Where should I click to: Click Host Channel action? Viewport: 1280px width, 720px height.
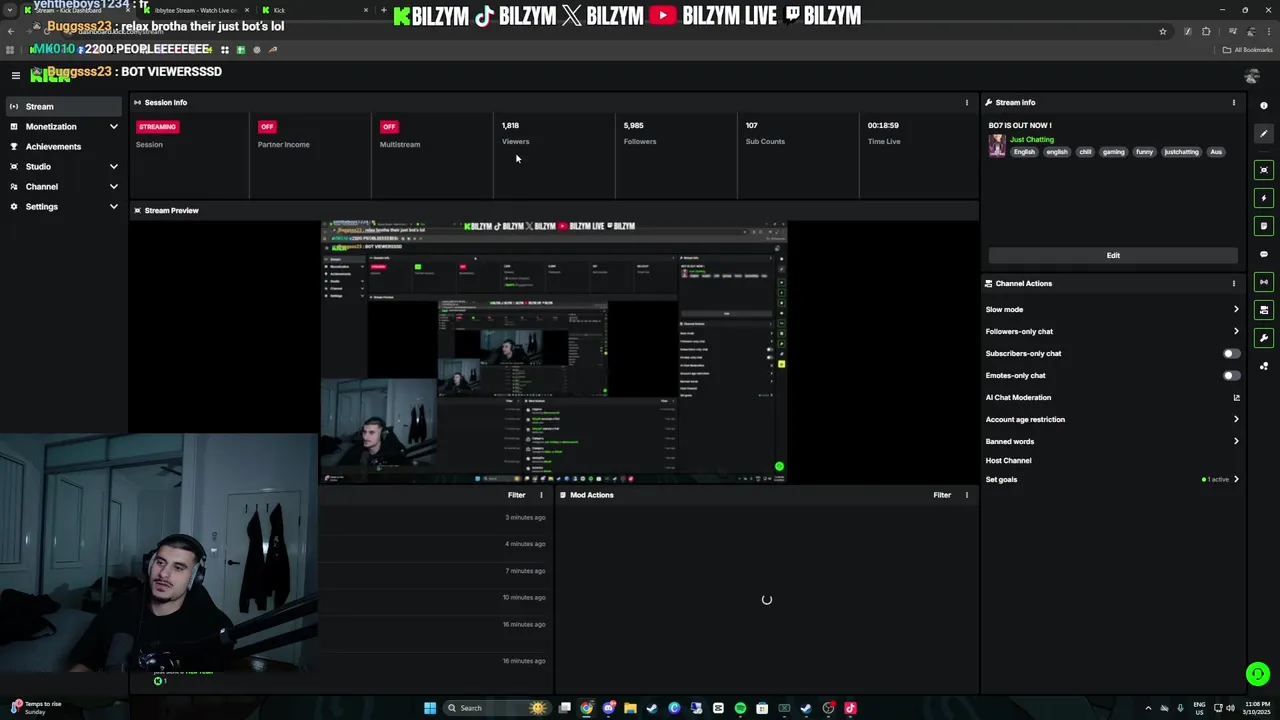tap(1008, 461)
